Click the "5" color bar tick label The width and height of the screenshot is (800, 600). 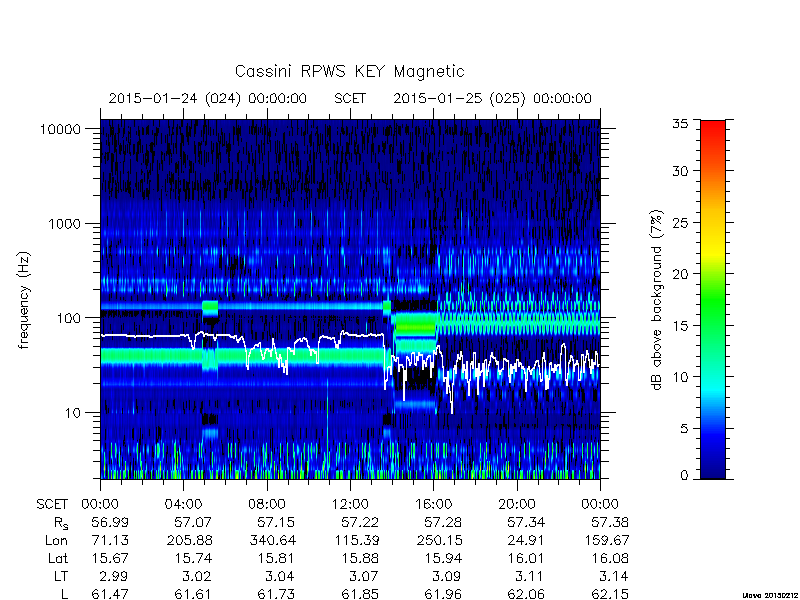[x=684, y=429]
